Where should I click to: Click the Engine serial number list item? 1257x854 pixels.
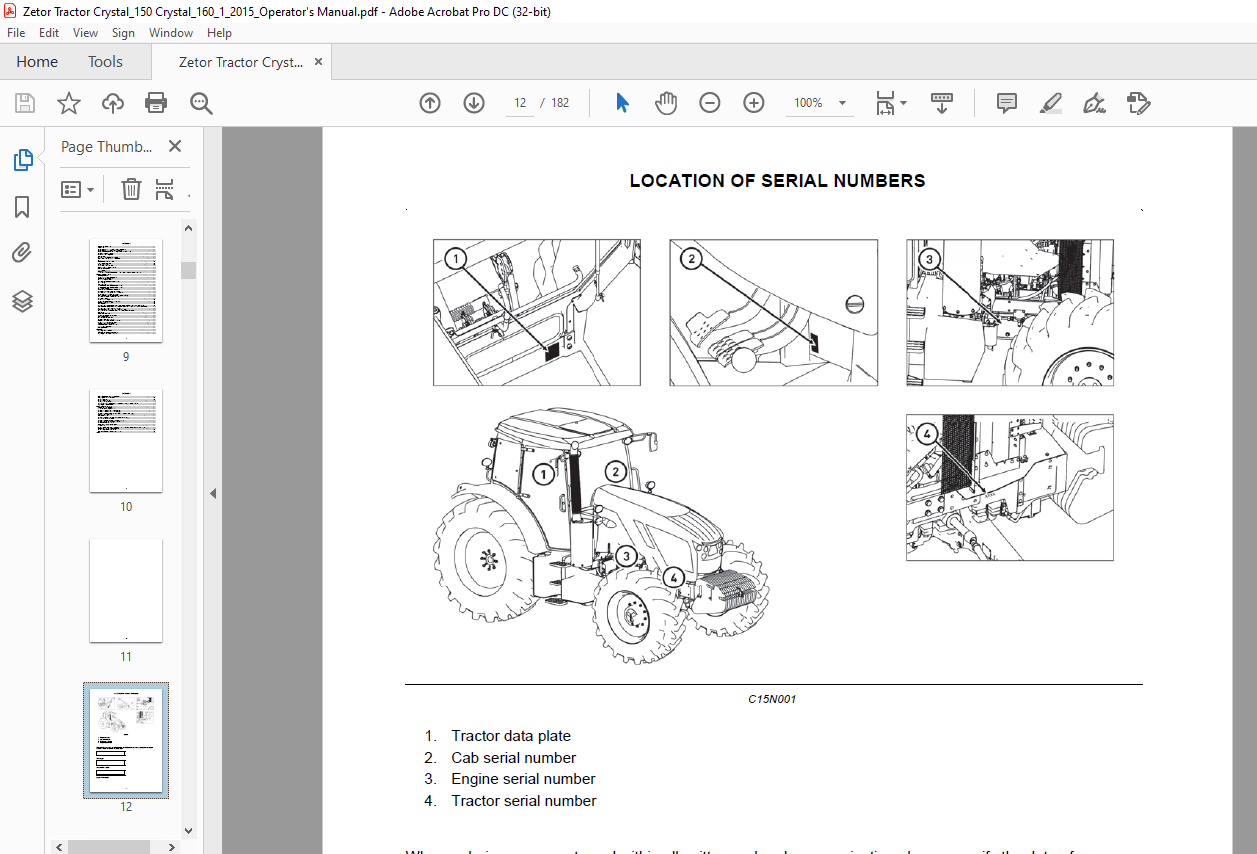click(x=523, y=779)
